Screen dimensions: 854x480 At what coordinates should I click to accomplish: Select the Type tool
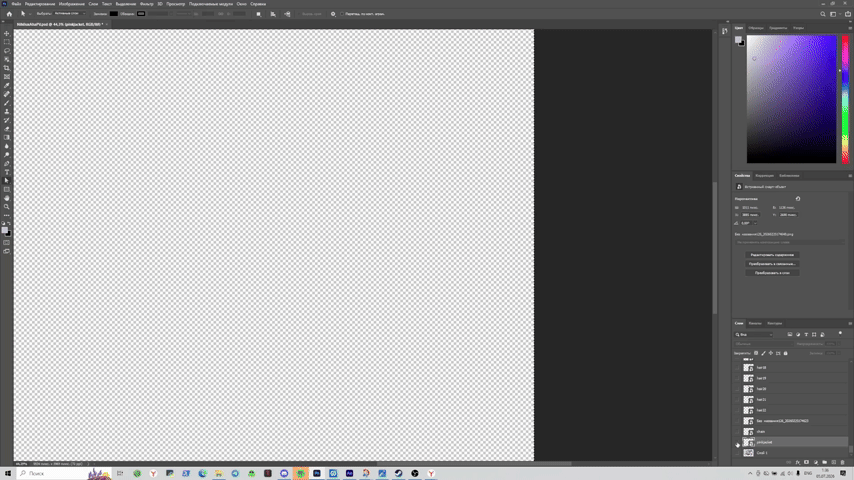(7, 172)
